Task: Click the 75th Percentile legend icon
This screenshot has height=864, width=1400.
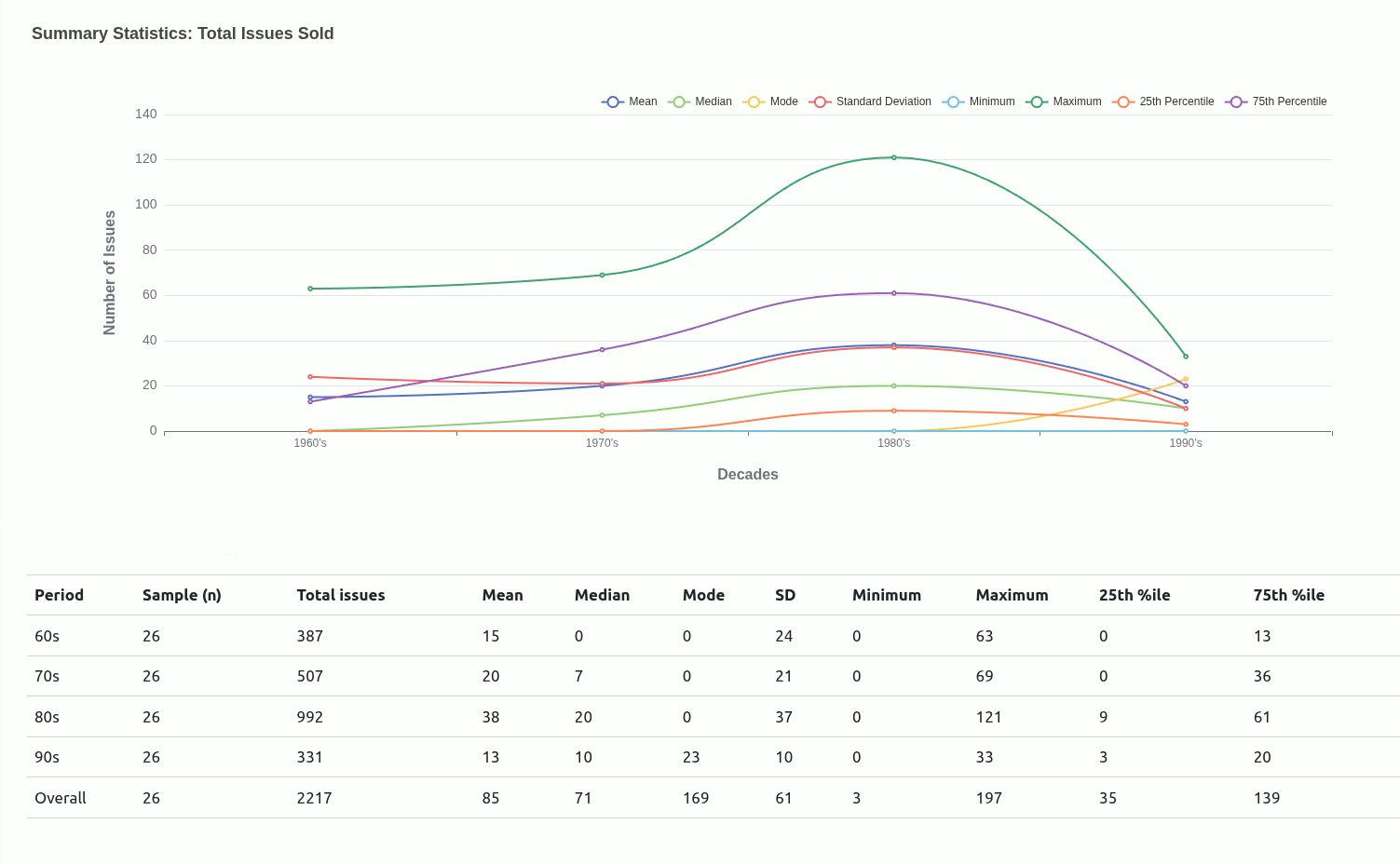Action: pyautogui.click(x=1236, y=101)
